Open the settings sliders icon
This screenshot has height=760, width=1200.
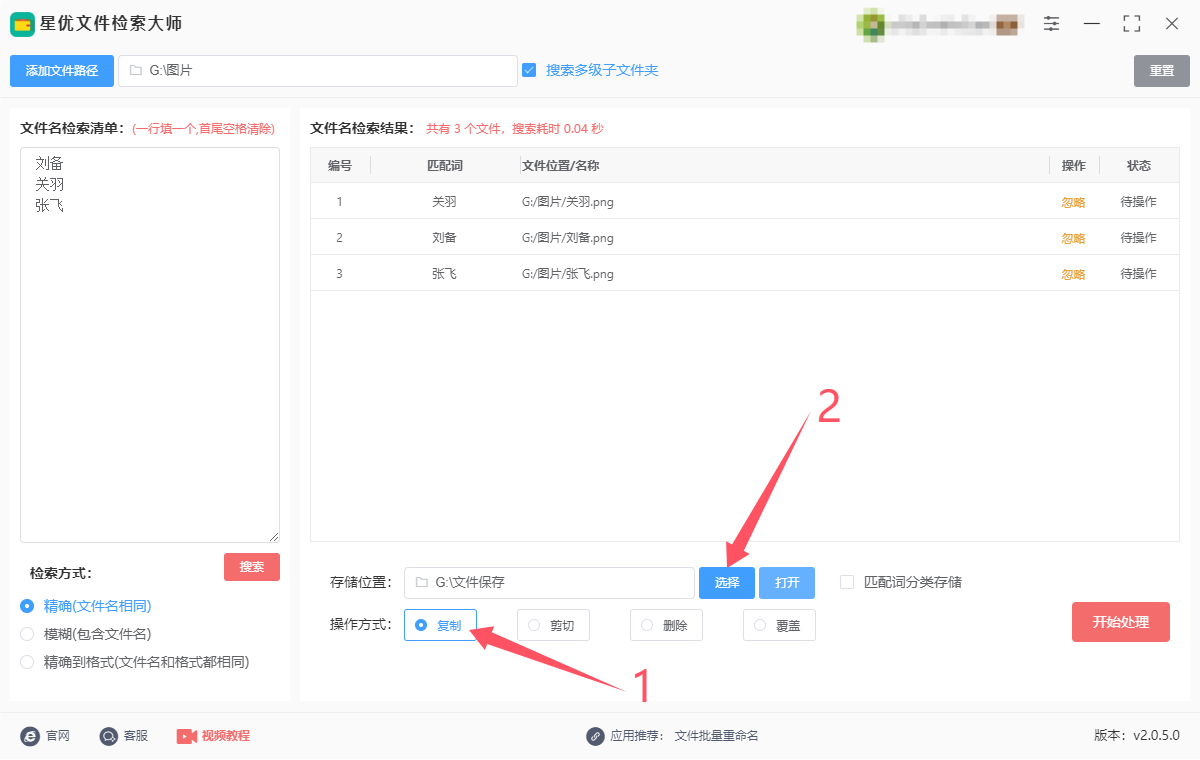point(1051,23)
